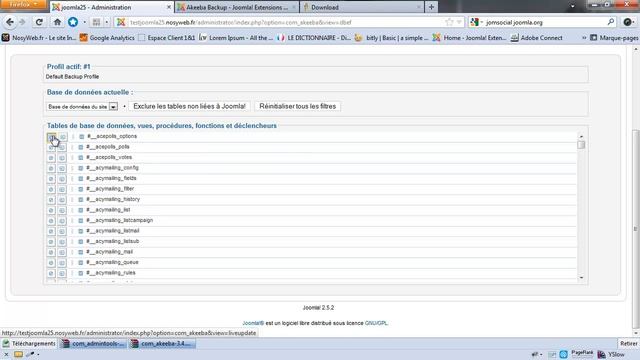The width and height of the screenshot is (640, 360).
Task: Click the PageRank status bar item
Action: [582, 353]
